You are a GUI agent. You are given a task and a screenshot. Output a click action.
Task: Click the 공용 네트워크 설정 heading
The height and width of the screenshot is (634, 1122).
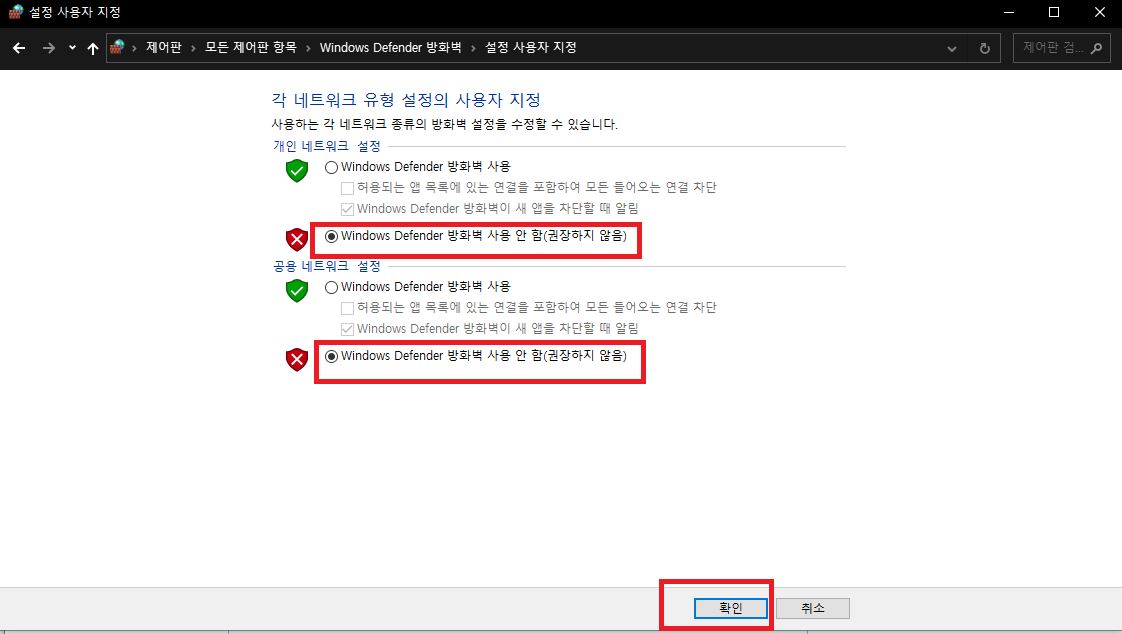pos(327,266)
